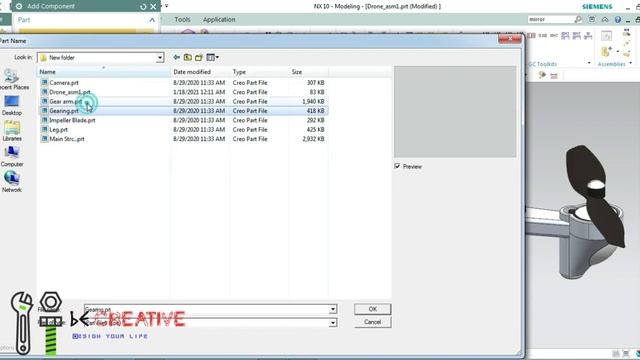Image resolution: width=640 pixels, height=360 pixels.
Task: Close the Add Component panel
Action: coord(153,7)
